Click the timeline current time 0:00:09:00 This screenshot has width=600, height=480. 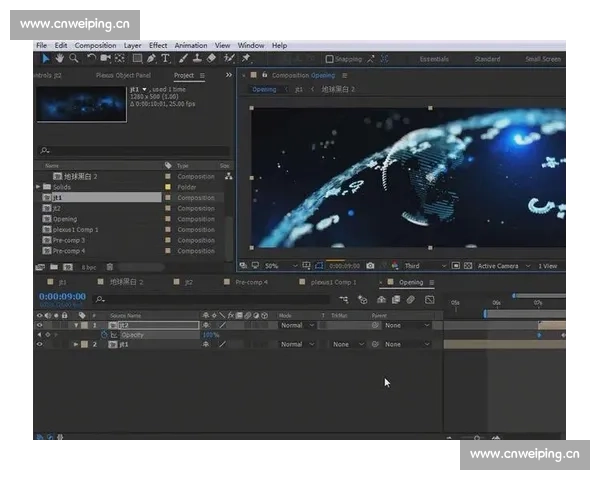(x=62, y=297)
